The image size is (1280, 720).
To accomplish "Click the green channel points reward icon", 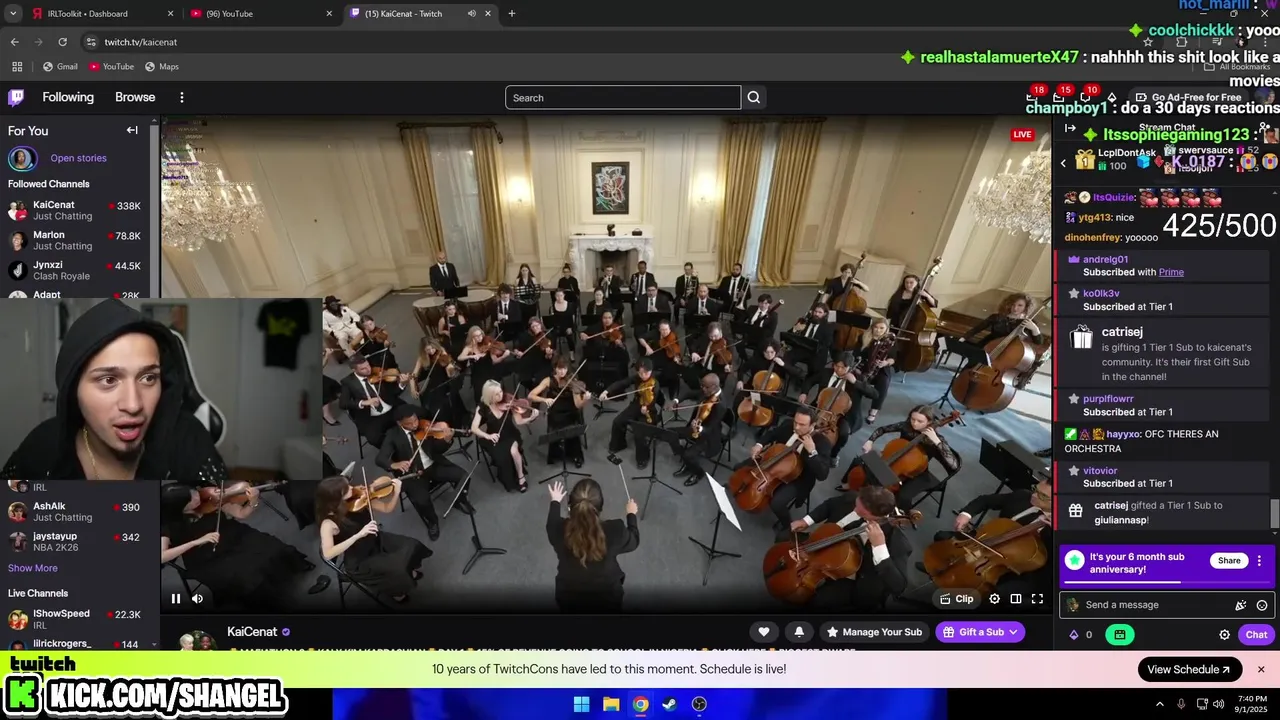I will (x=1119, y=635).
